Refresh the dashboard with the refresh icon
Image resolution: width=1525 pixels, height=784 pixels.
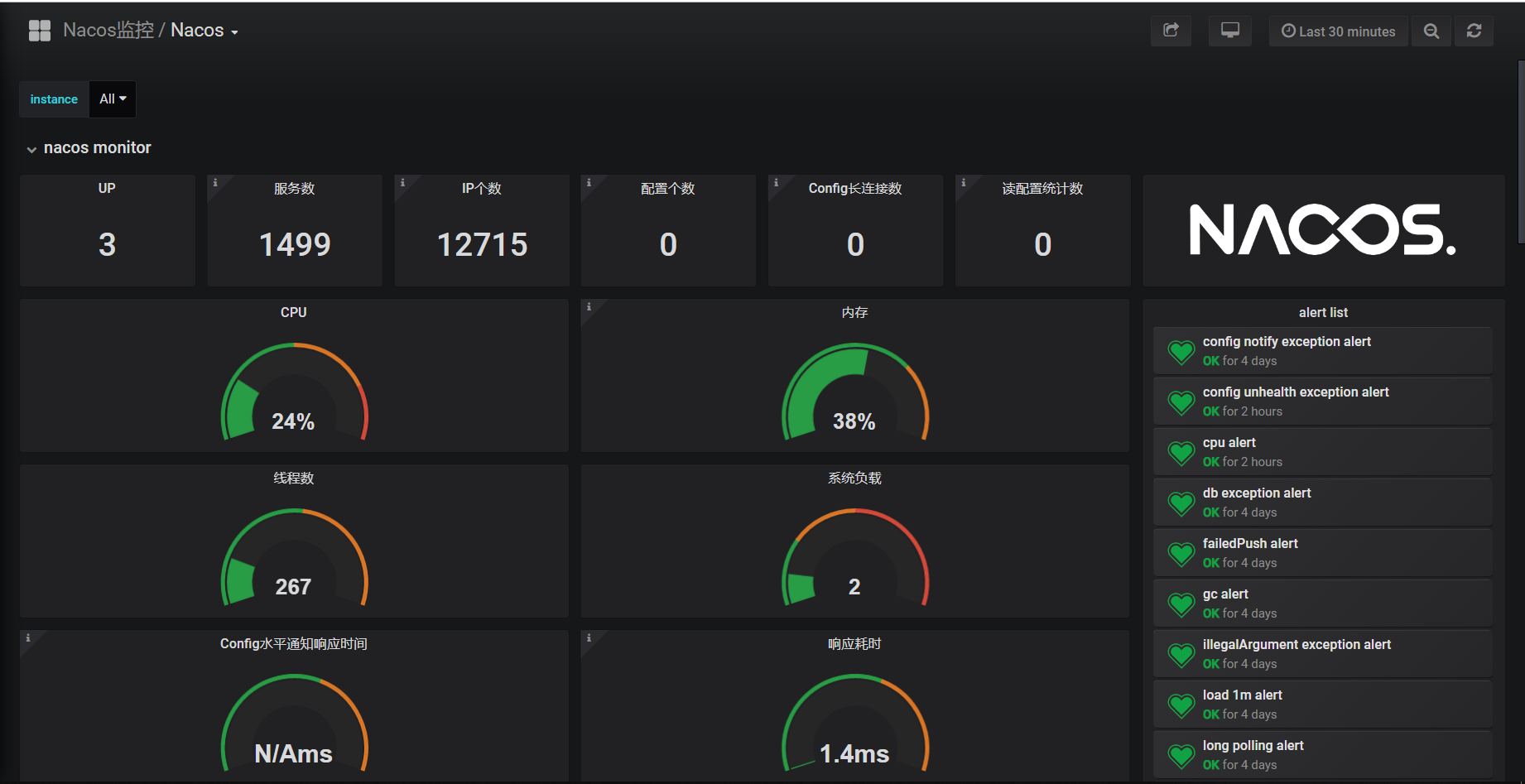point(1474,31)
